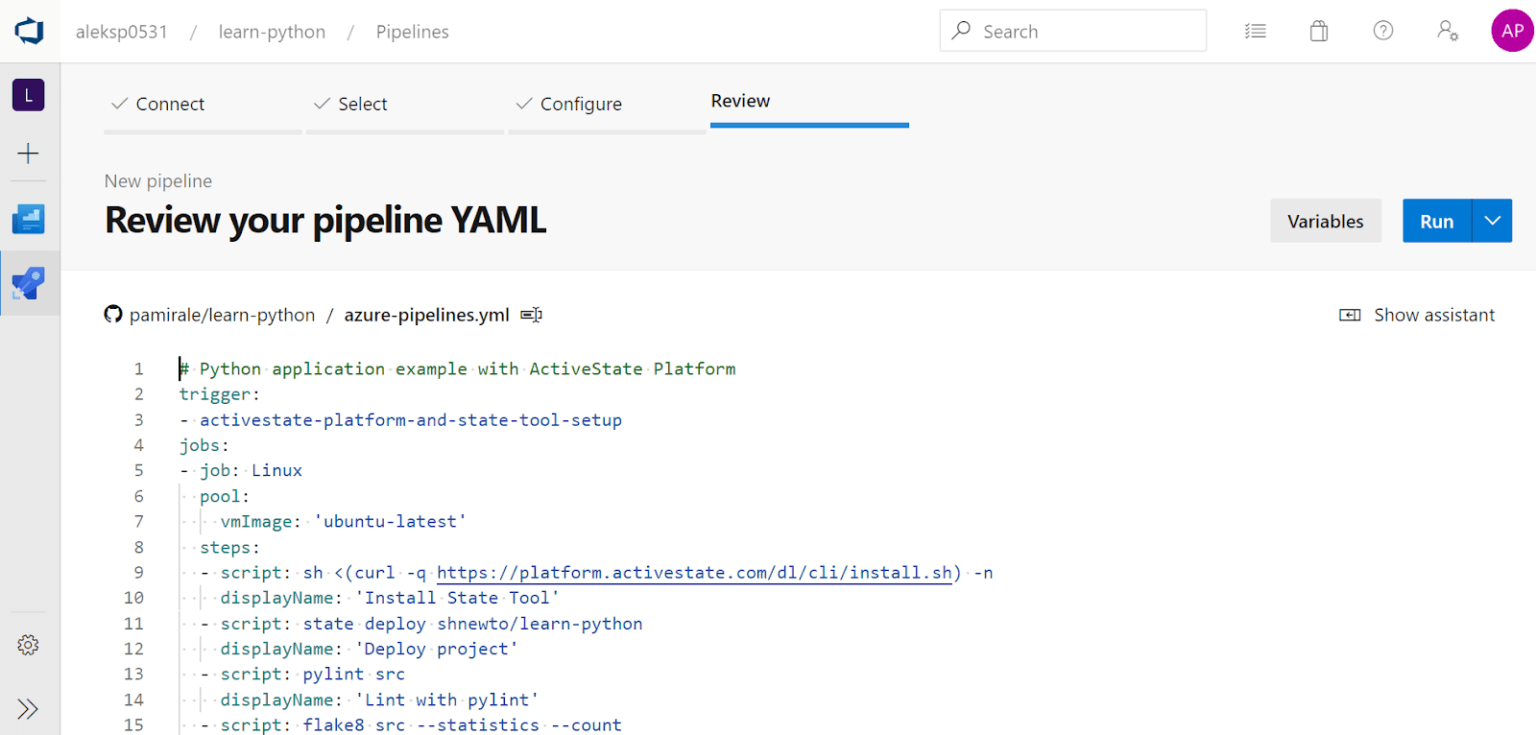Open the Variables dialog
Screen dimensions: 1536x735
[x=1326, y=220]
